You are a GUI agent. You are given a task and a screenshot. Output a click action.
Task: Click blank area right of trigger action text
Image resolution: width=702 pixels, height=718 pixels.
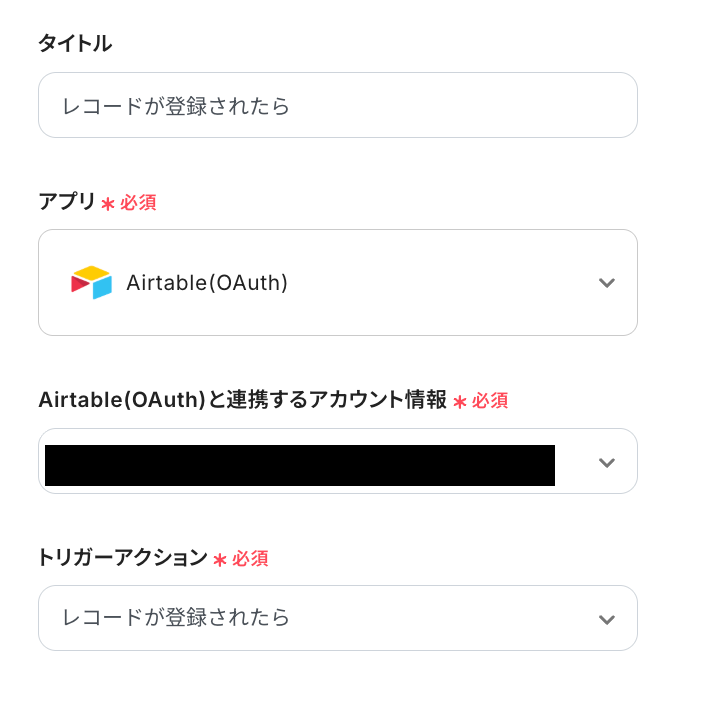click(440, 618)
